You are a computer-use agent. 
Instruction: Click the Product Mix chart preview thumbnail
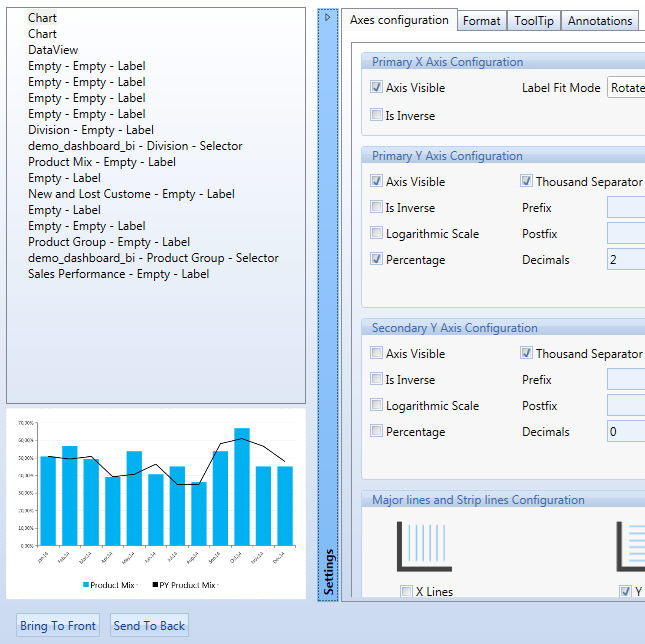(x=156, y=504)
